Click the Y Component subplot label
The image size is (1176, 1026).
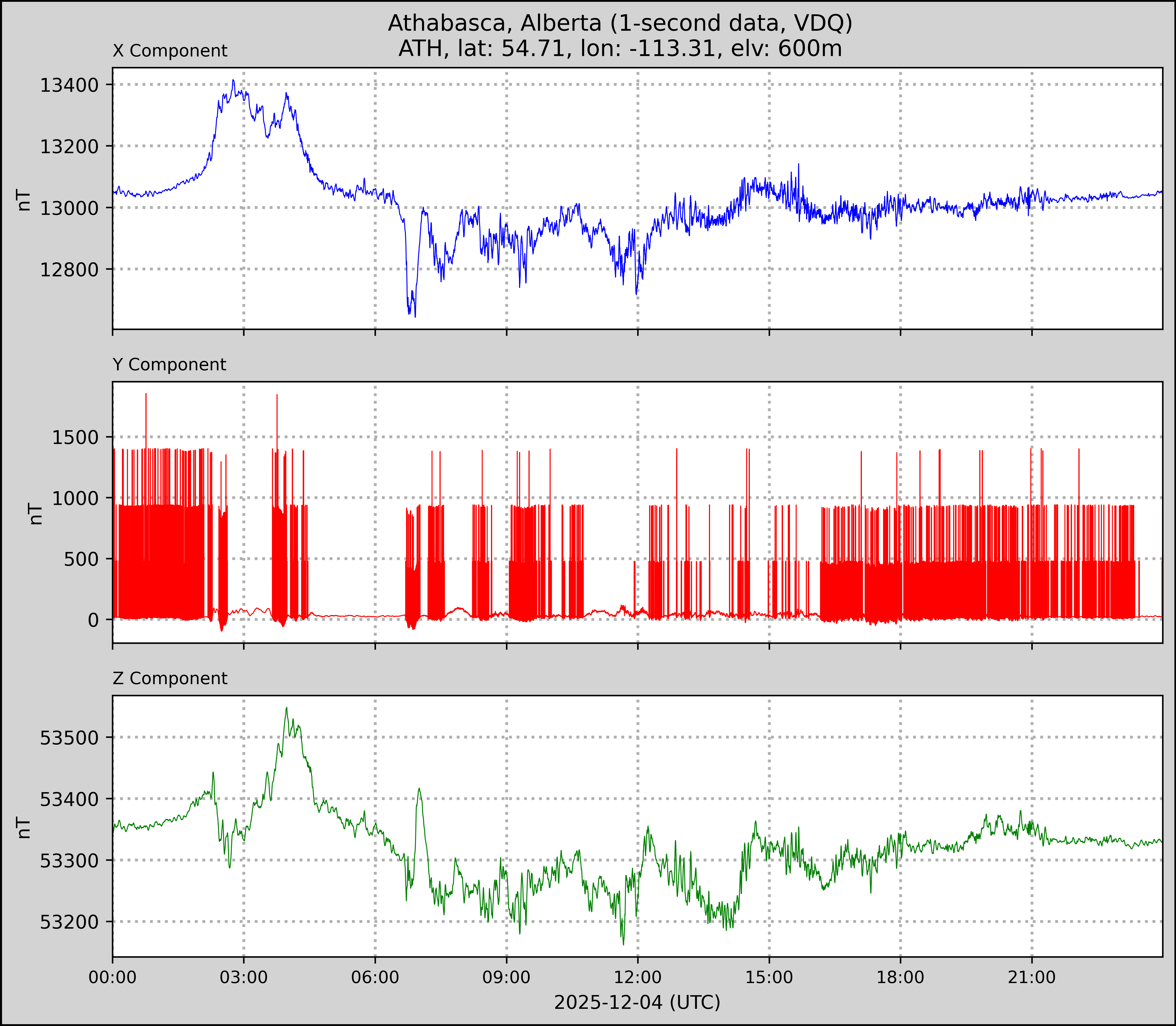coord(169,365)
